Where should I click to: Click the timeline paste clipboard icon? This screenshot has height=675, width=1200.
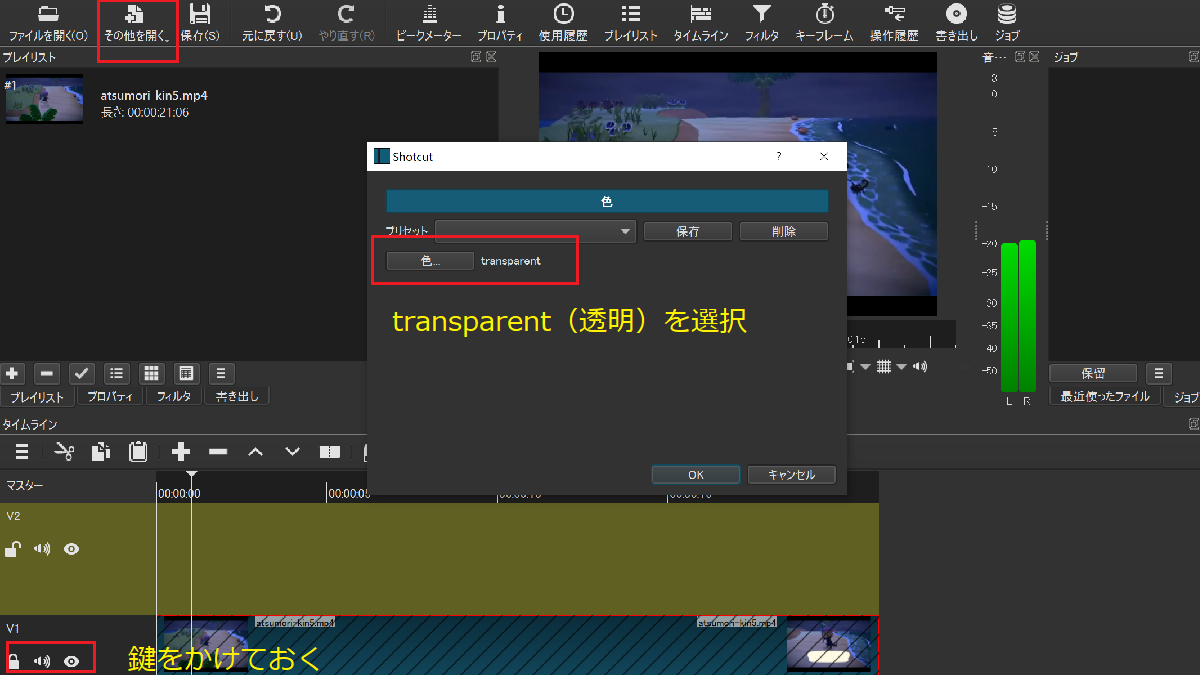tap(138, 452)
